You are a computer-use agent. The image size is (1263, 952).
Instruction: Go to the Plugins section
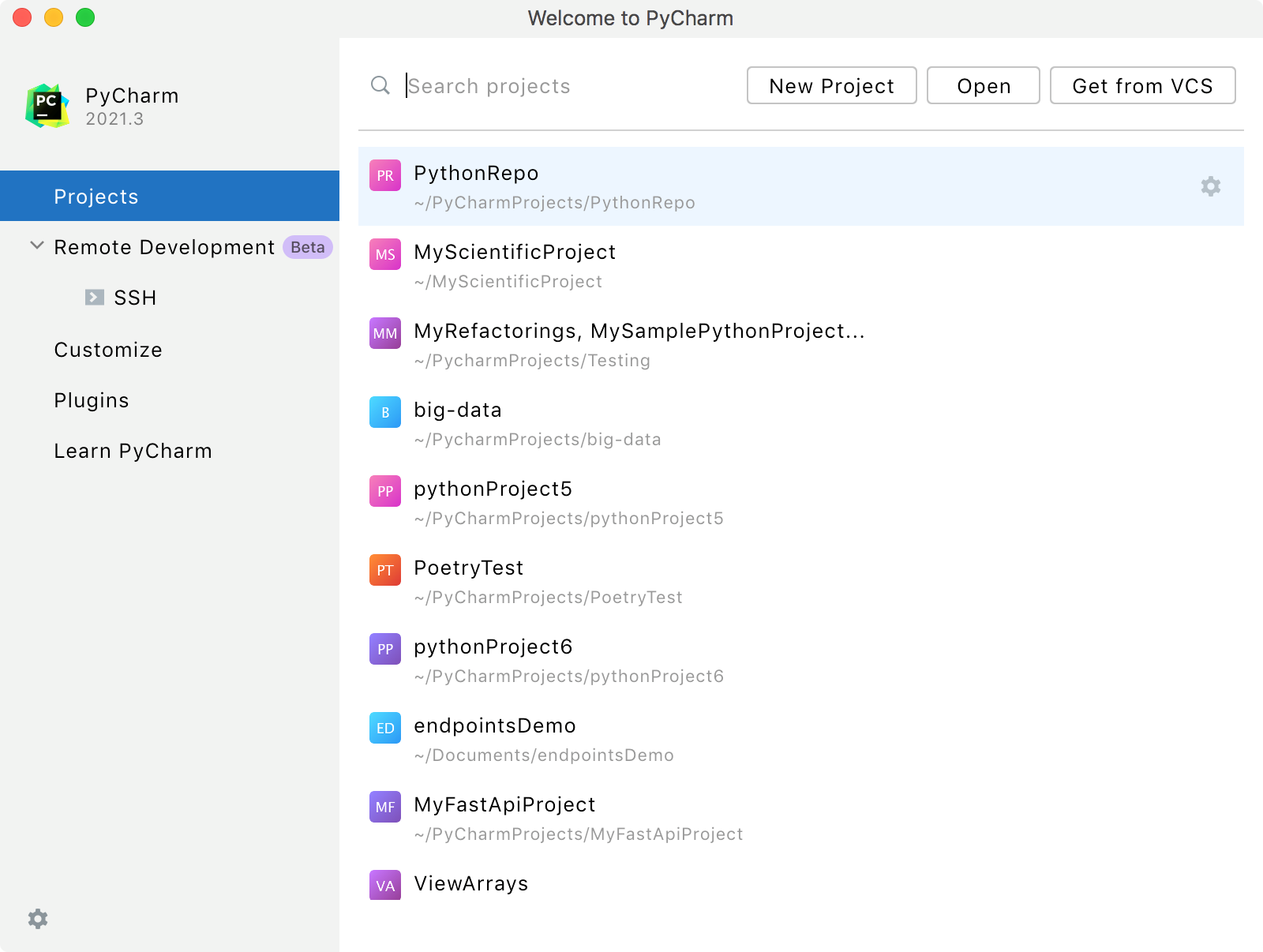(x=92, y=400)
